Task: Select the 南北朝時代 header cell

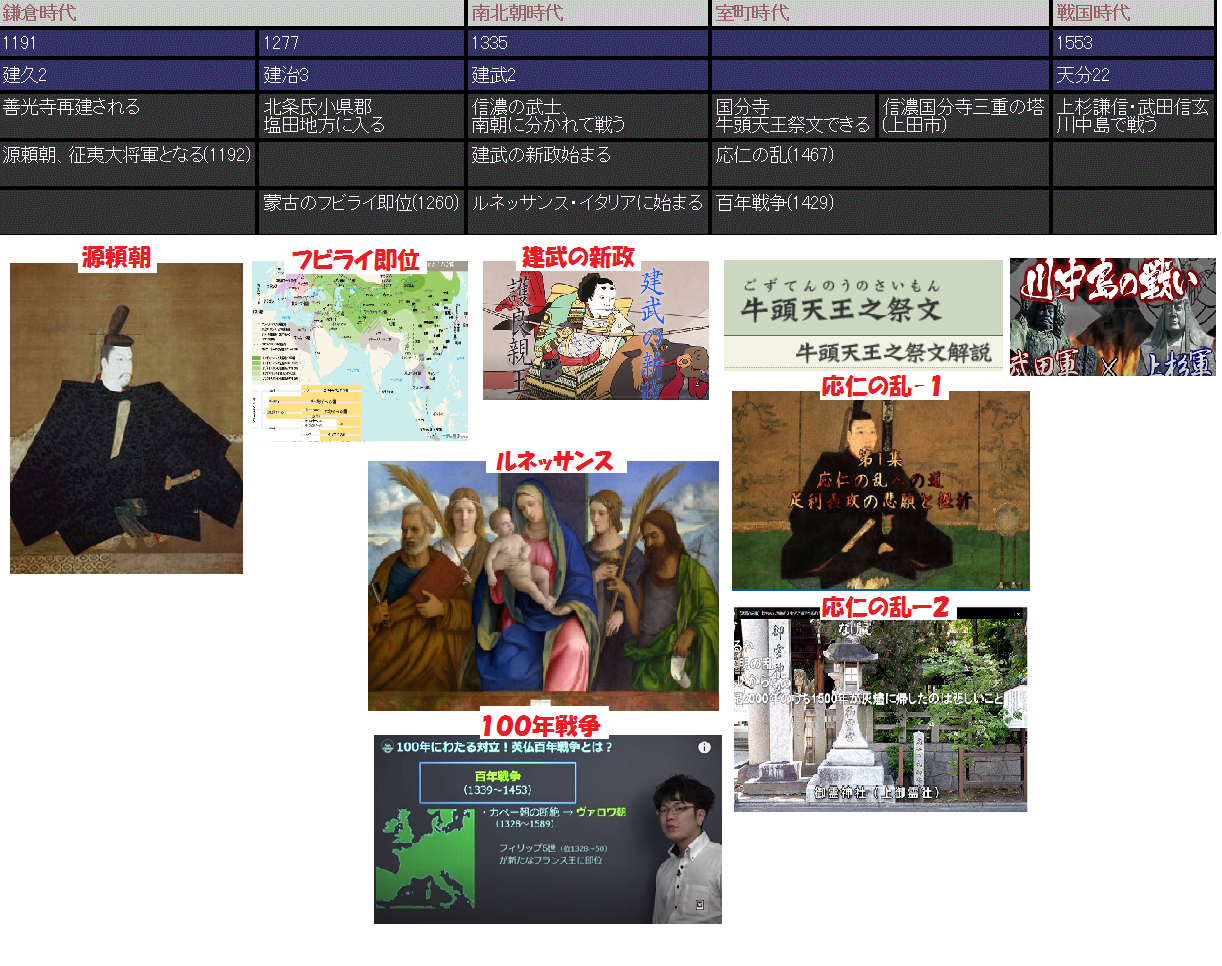Action: [588, 13]
